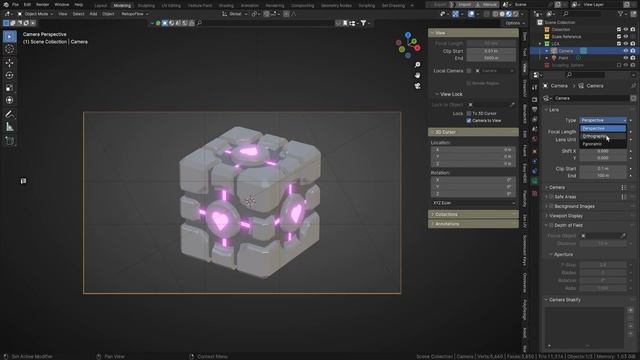Expand the Collections panel
This screenshot has height=360, width=640.
[x=473, y=214]
